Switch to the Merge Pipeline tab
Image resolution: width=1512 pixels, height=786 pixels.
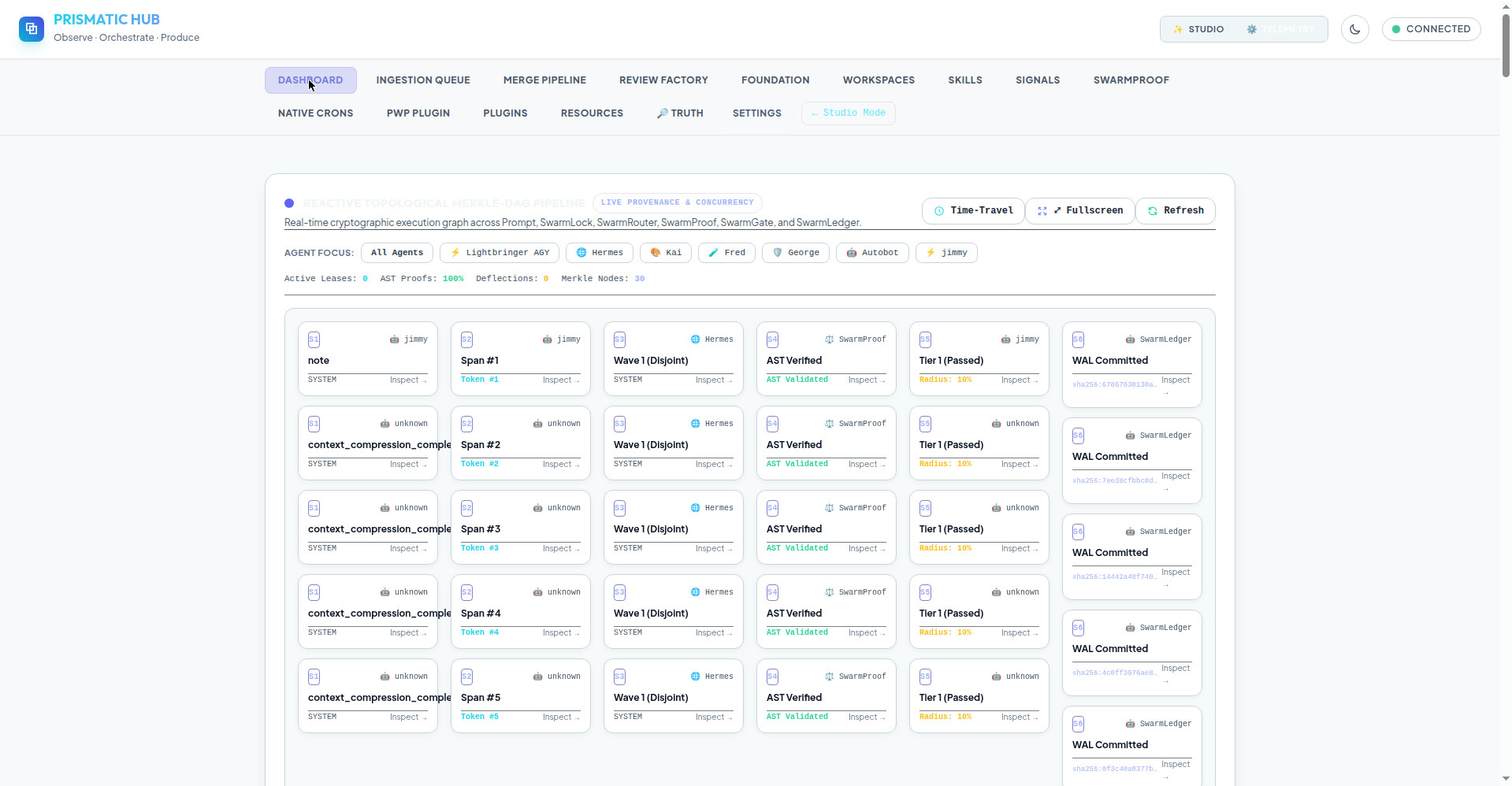(x=544, y=80)
